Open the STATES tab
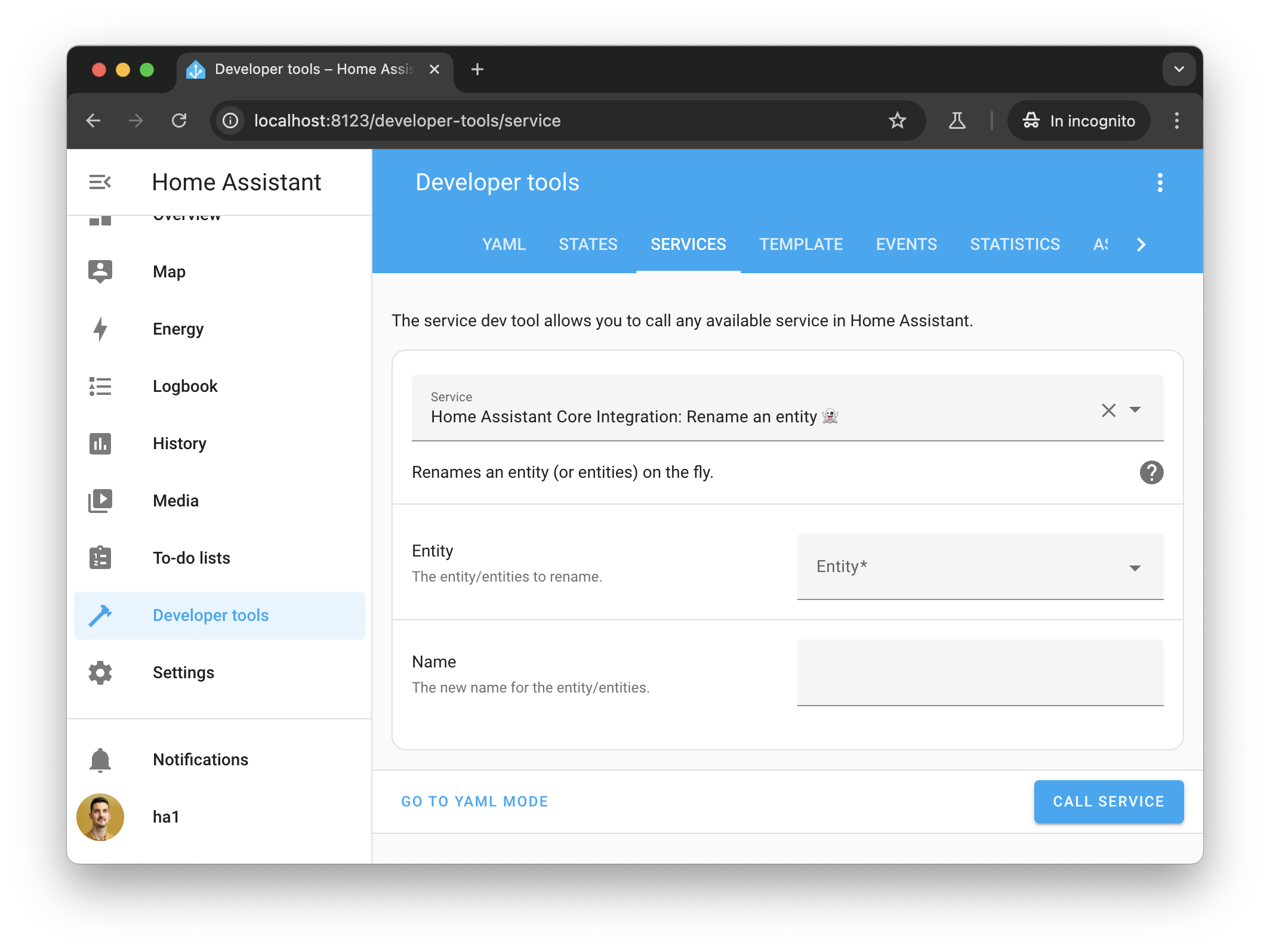Viewport: 1270px width, 952px height. [x=588, y=244]
